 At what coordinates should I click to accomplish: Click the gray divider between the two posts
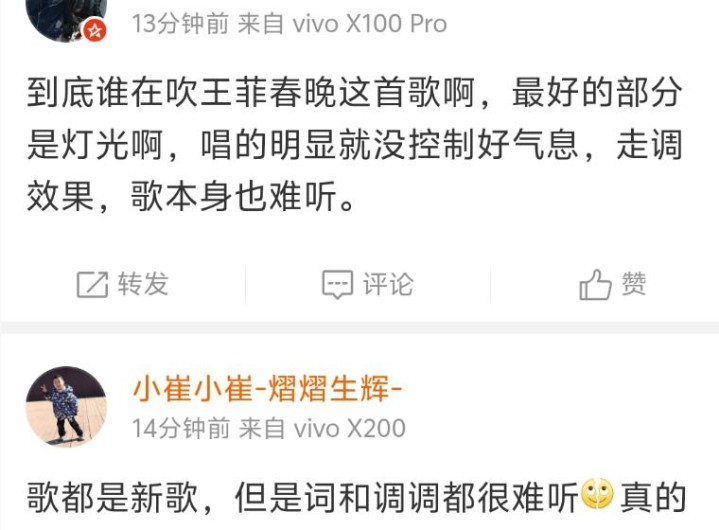[360, 327]
